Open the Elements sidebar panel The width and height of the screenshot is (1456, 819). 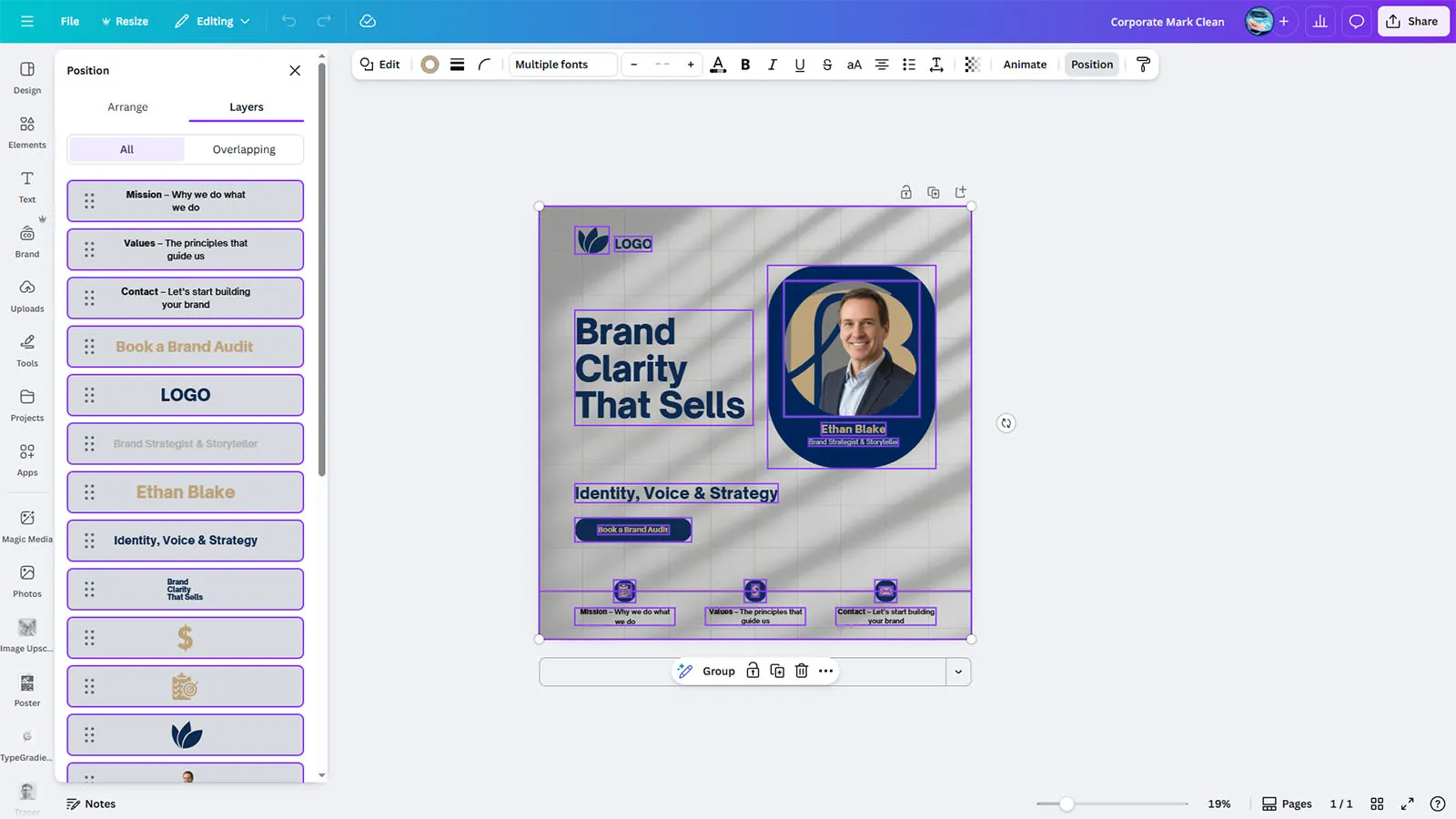coord(27,132)
